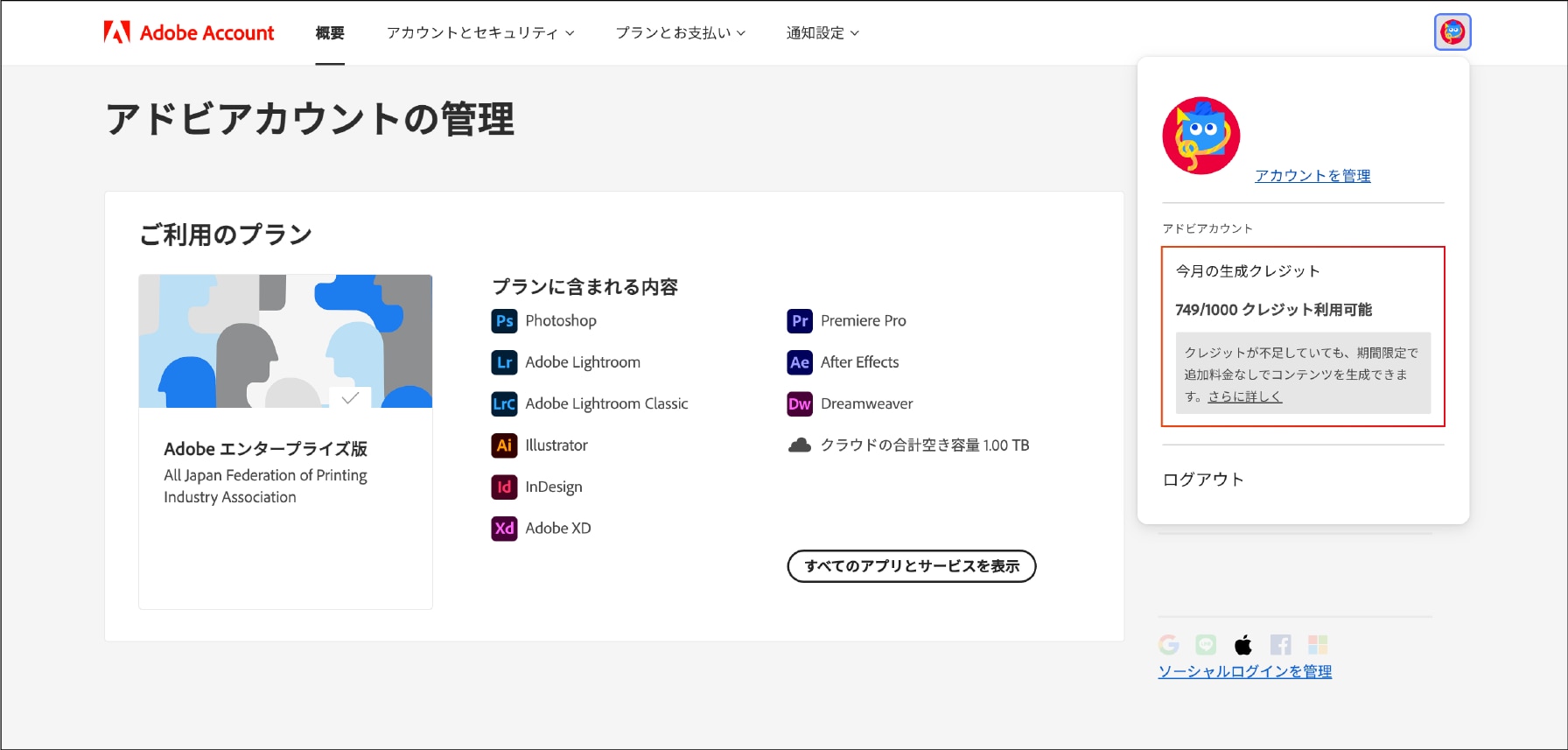Click the Illustrator Ai icon
The height and width of the screenshot is (750, 1568).
(504, 445)
